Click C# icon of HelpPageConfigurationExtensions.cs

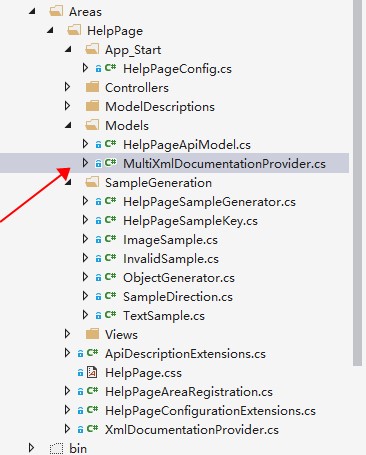click(92, 410)
